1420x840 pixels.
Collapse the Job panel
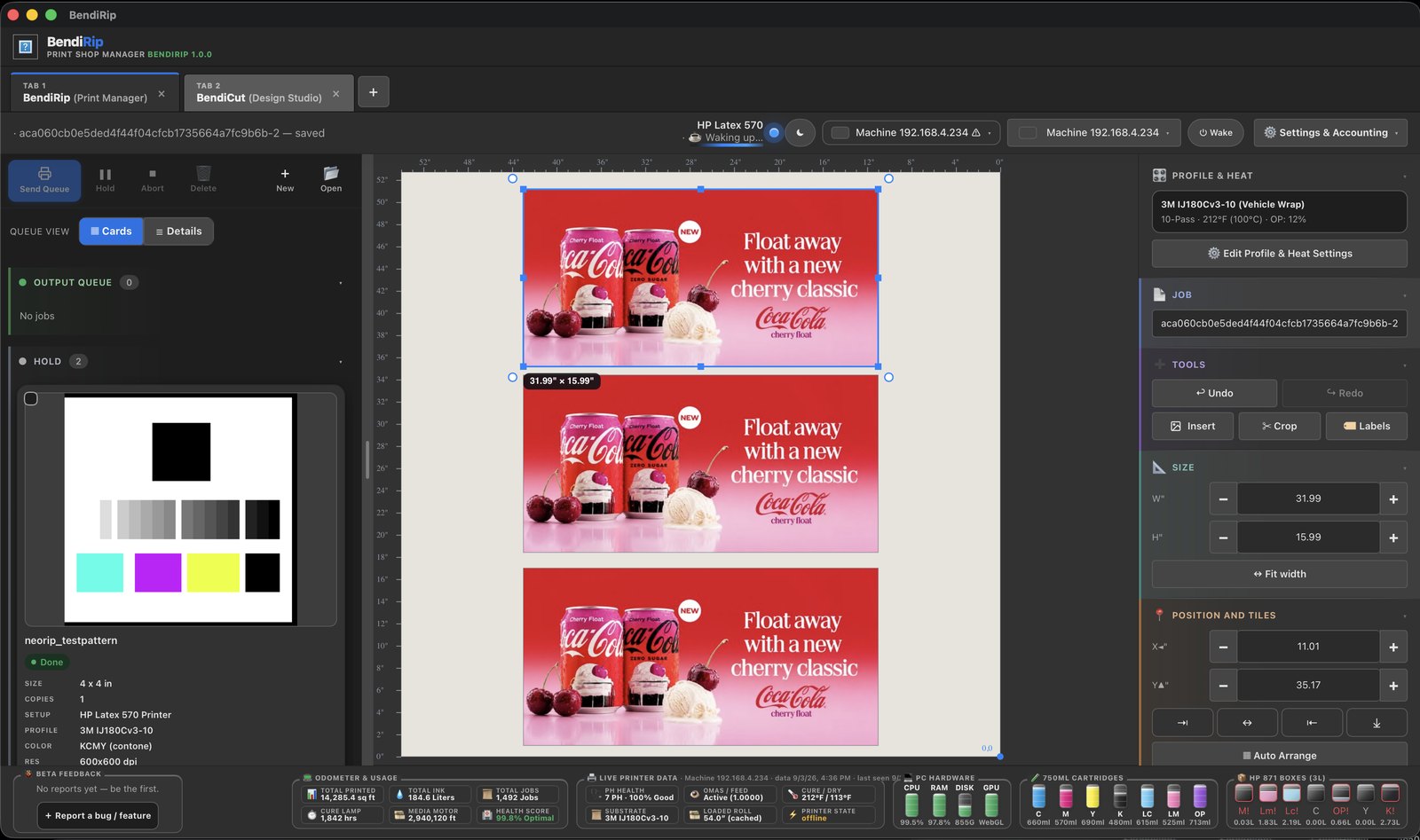pyautogui.click(x=1404, y=295)
